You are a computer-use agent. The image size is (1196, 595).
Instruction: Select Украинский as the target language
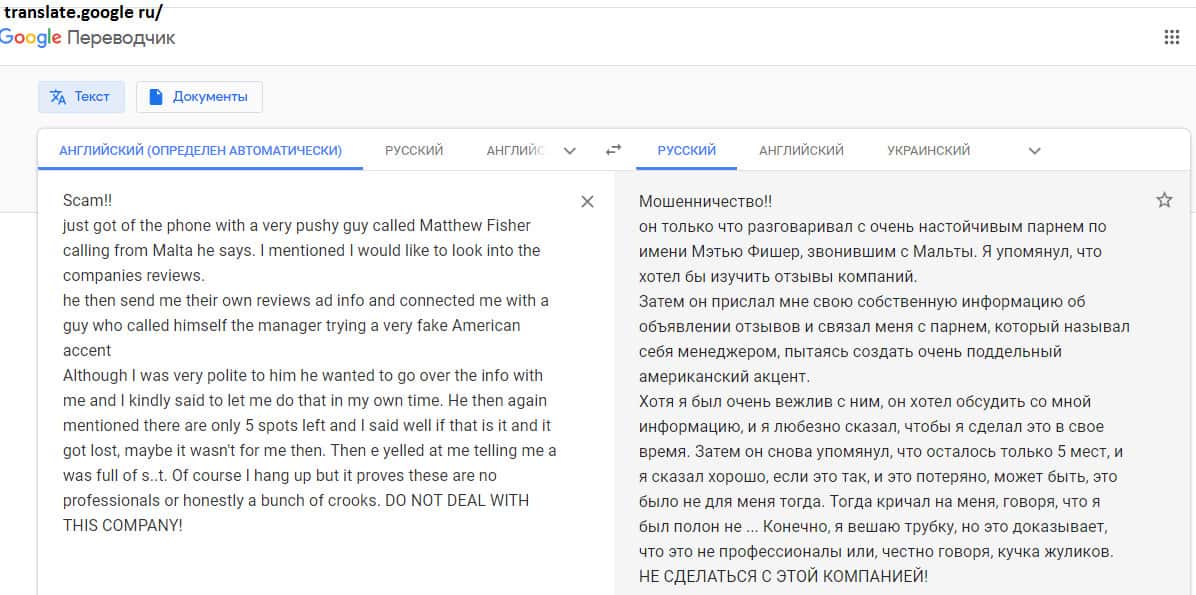click(928, 150)
